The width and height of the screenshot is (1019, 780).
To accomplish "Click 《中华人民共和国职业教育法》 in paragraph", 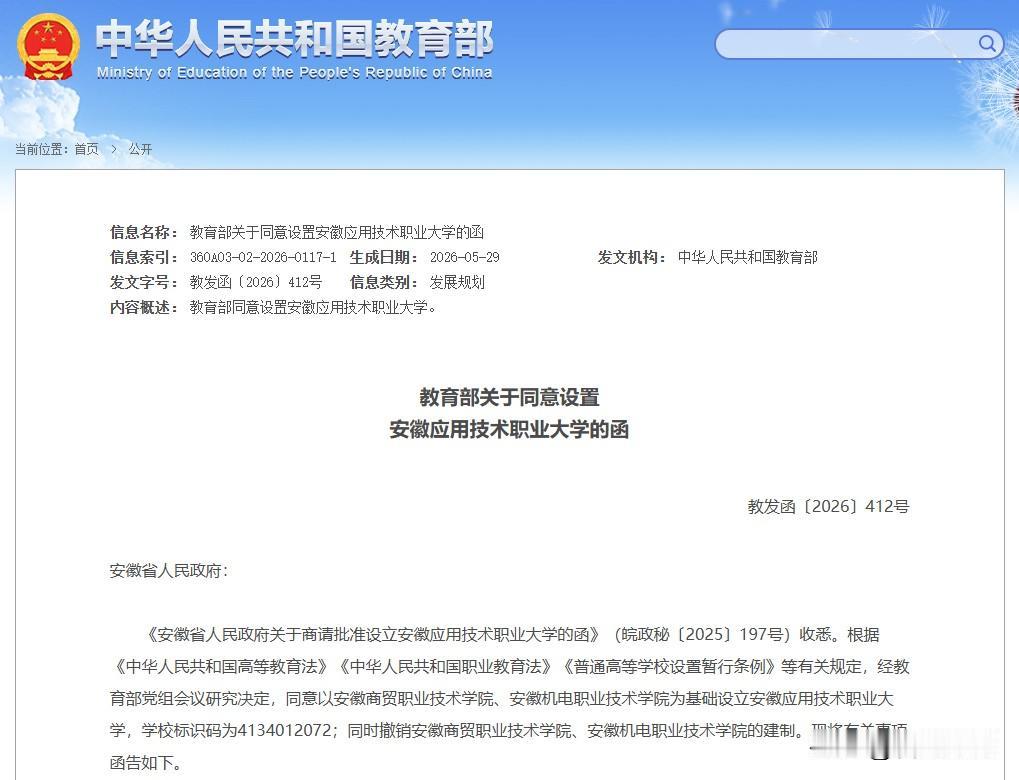I will [446, 667].
